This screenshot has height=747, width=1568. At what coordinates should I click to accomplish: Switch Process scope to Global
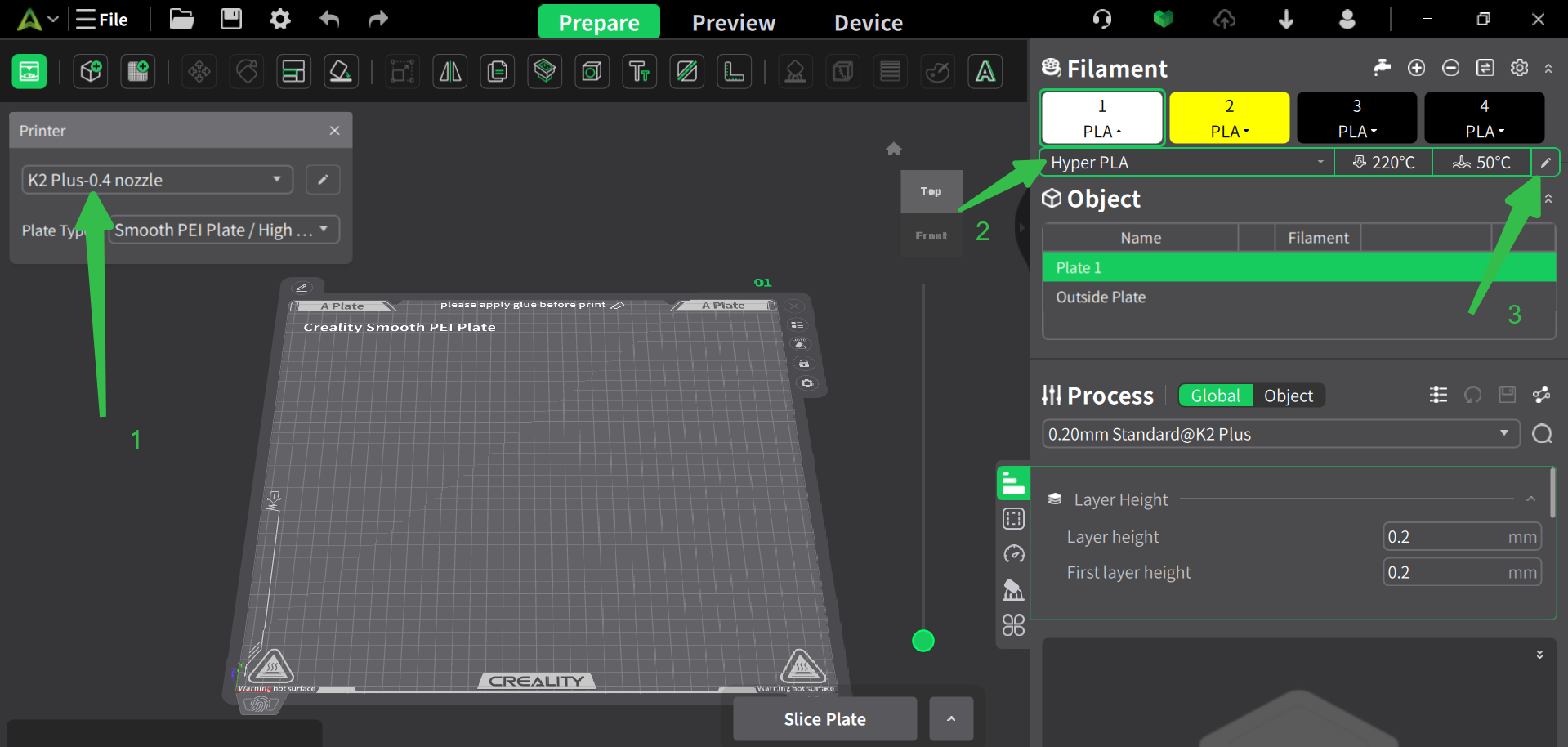[1215, 396]
